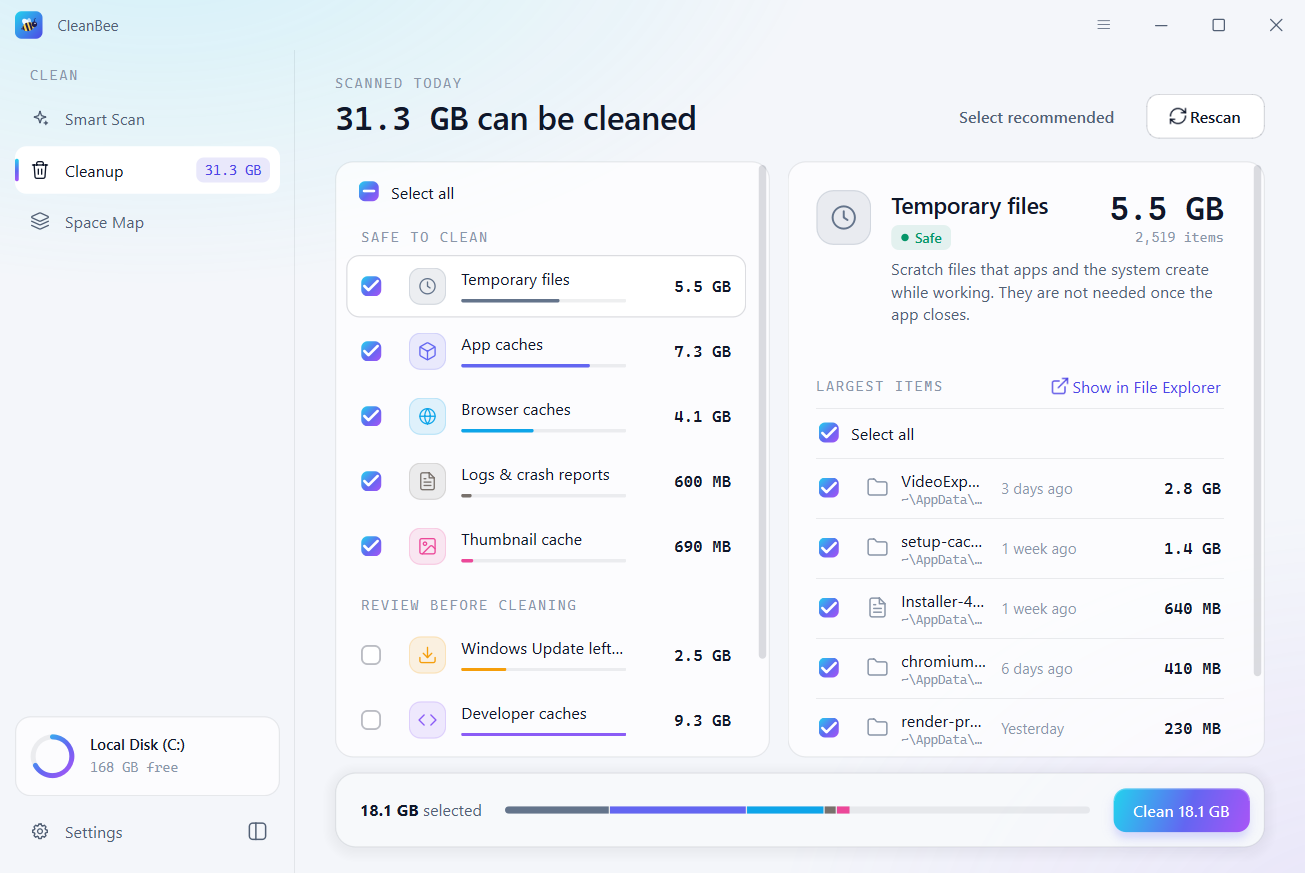Image resolution: width=1305 pixels, height=873 pixels.
Task: Click the App caches cube icon
Action: pyautogui.click(x=427, y=351)
